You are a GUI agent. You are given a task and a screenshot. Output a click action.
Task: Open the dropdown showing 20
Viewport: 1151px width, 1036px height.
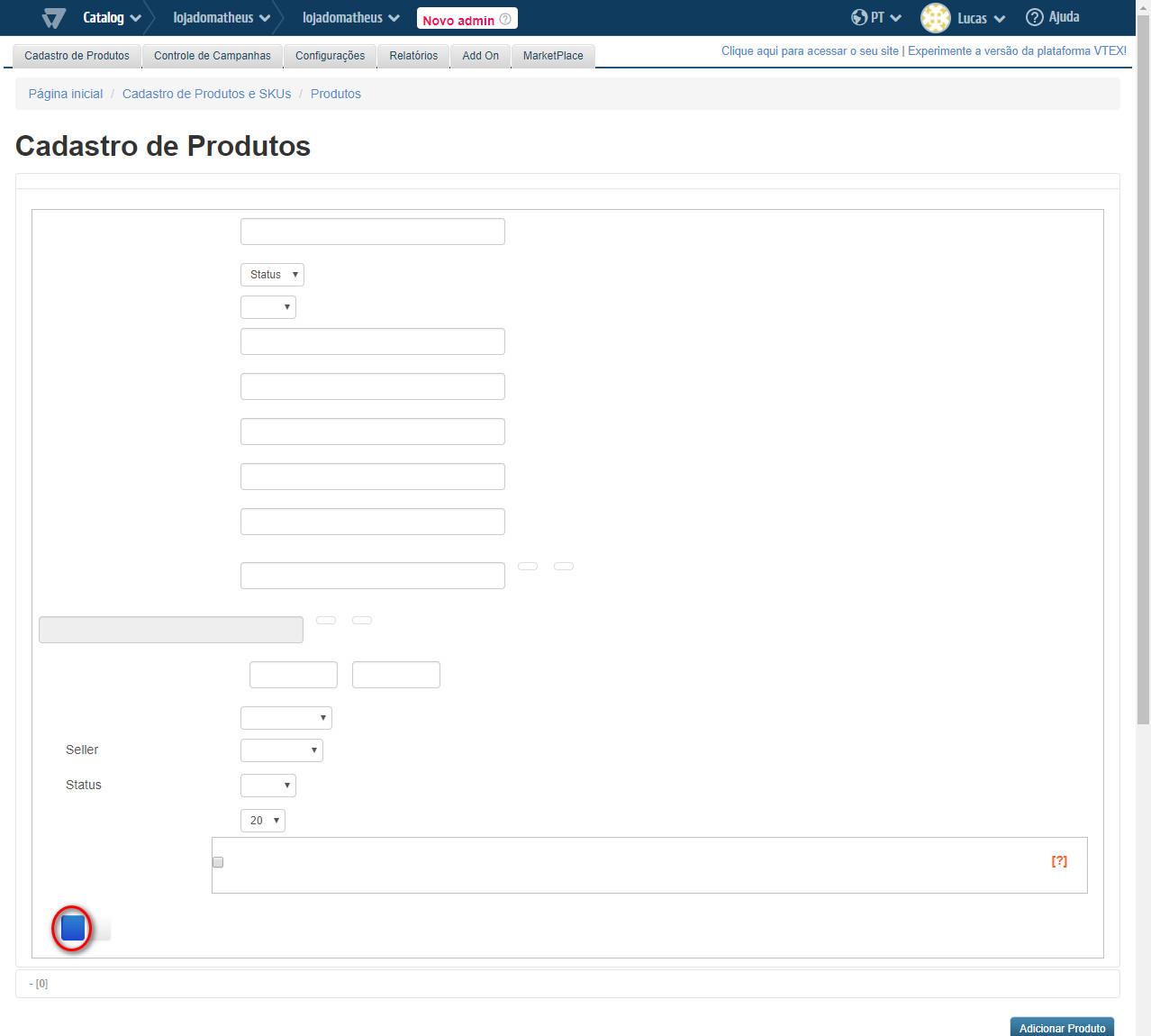(x=262, y=821)
